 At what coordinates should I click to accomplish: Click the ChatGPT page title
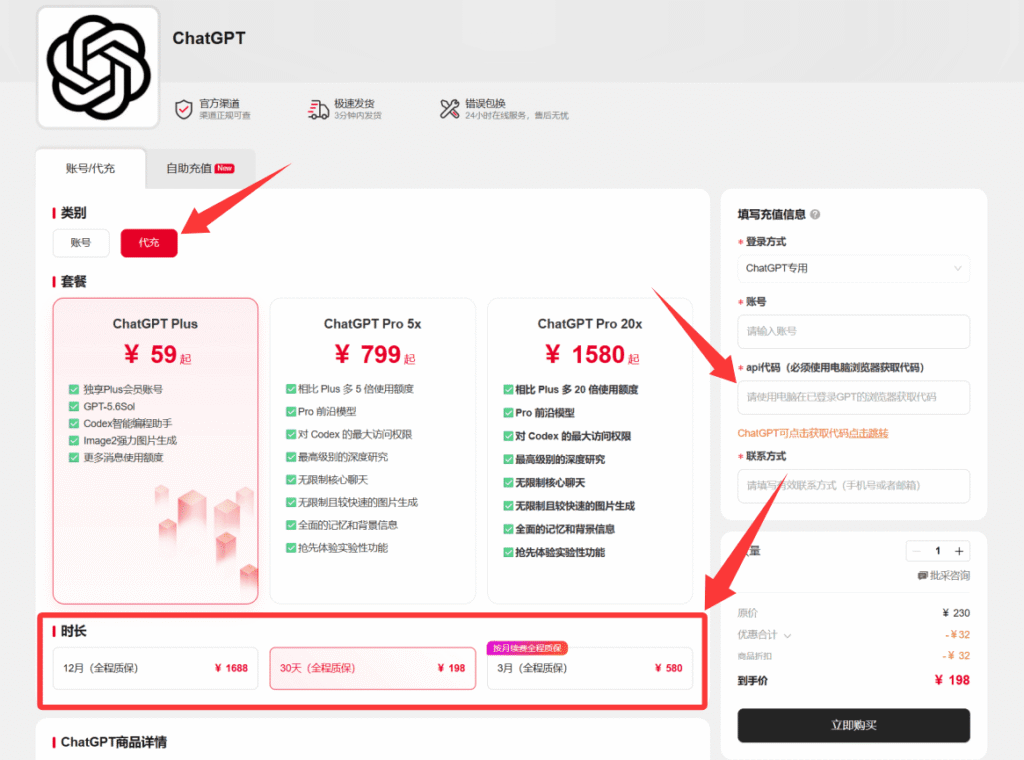(x=209, y=39)
